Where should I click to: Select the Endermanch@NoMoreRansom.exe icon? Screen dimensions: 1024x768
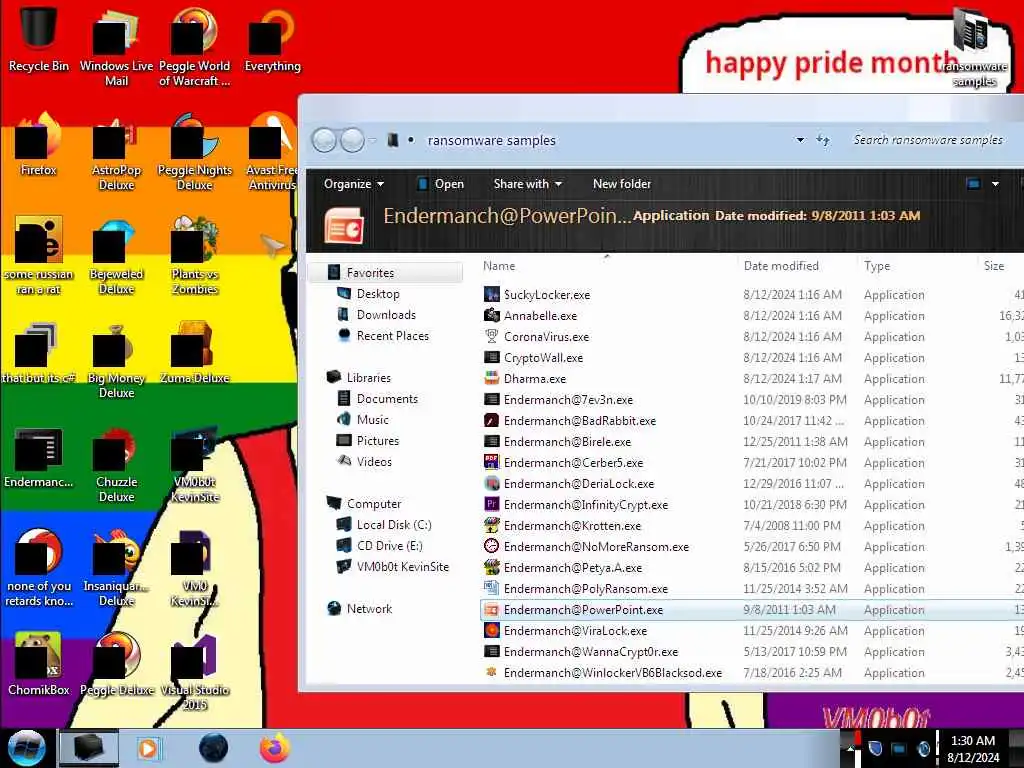point(491,546)
